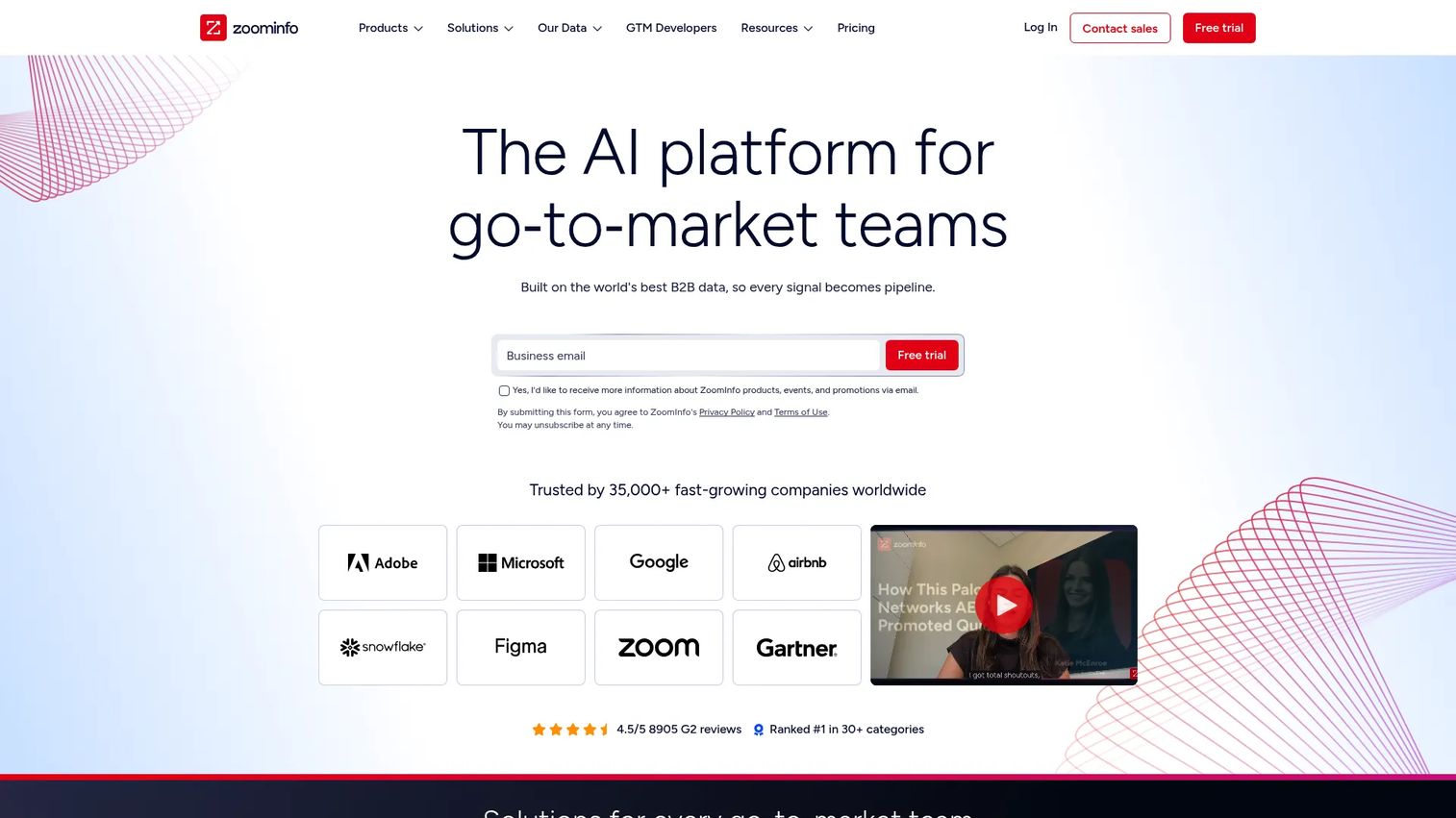
Task: Open the Terms of Use link
Action: (801, 412)
